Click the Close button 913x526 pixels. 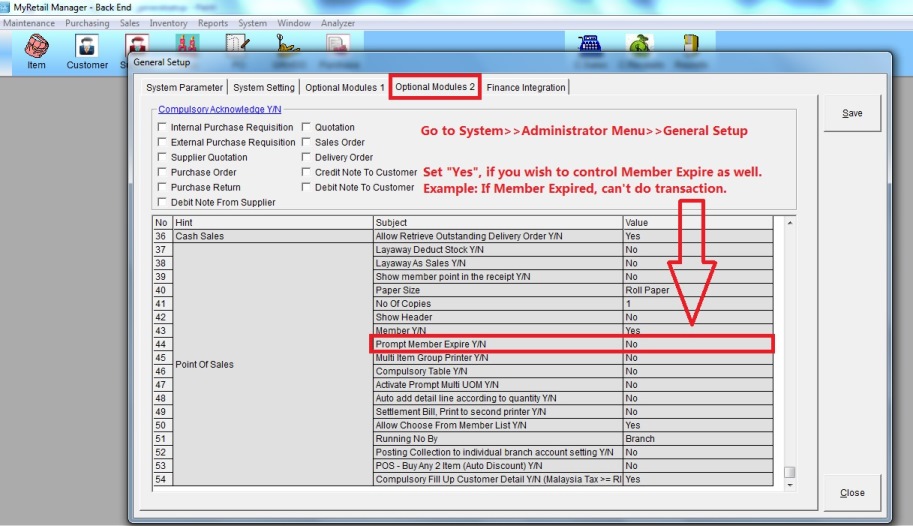[x=852, y=493]
